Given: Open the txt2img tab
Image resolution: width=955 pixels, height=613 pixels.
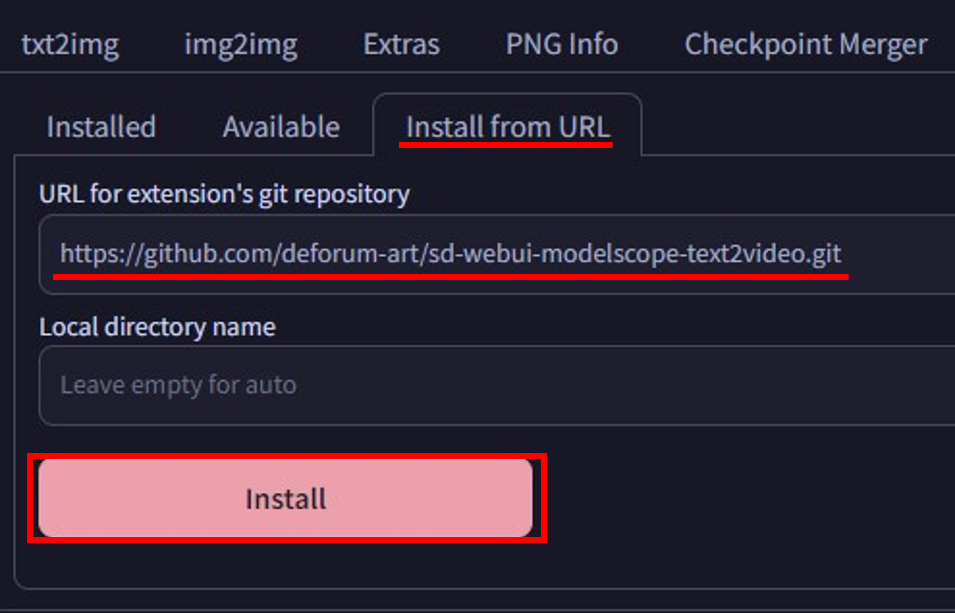Looking at the screenshot, I should 68,45.
